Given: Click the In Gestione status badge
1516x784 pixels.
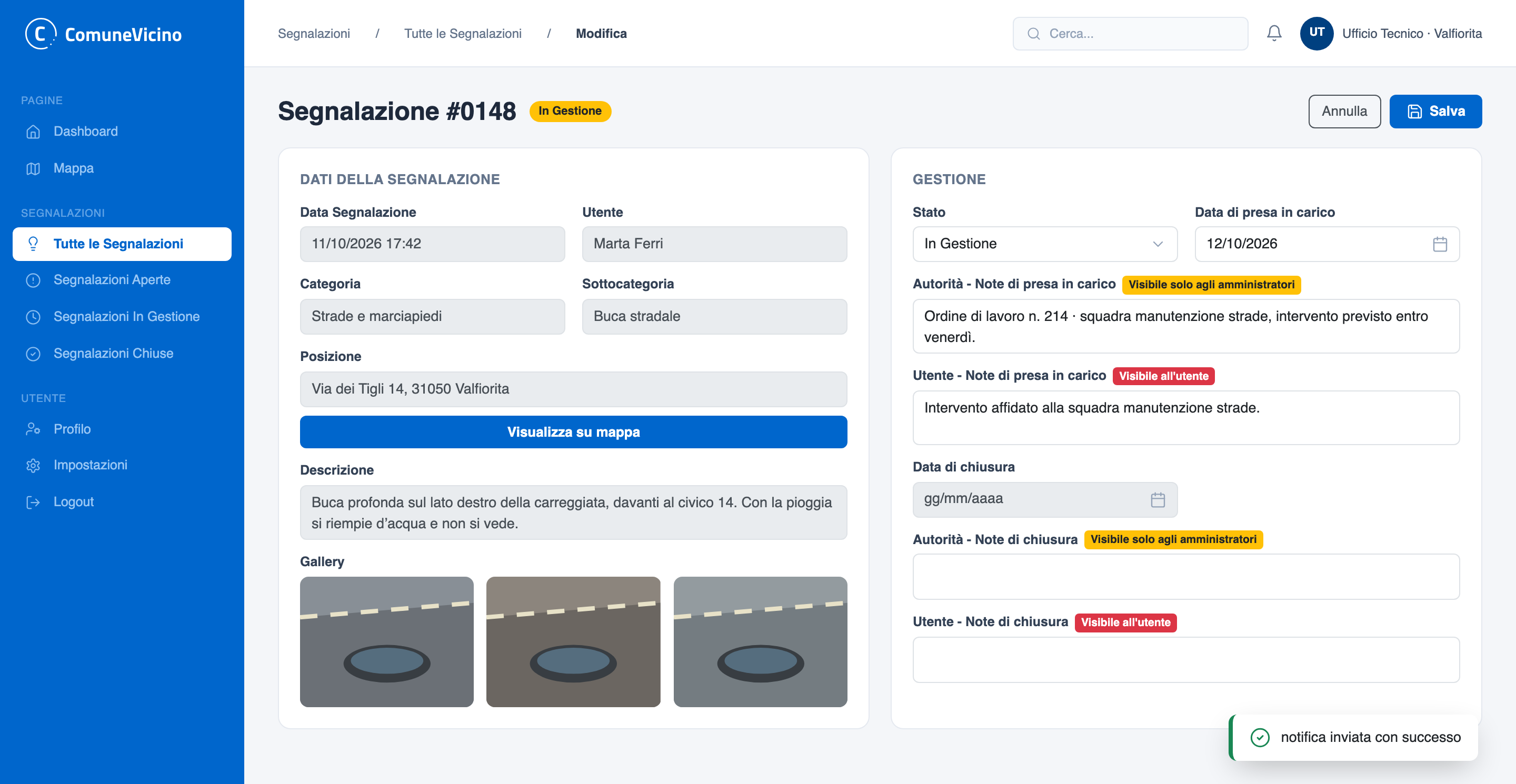Looking at the screenshot, I should pos(570,111).
